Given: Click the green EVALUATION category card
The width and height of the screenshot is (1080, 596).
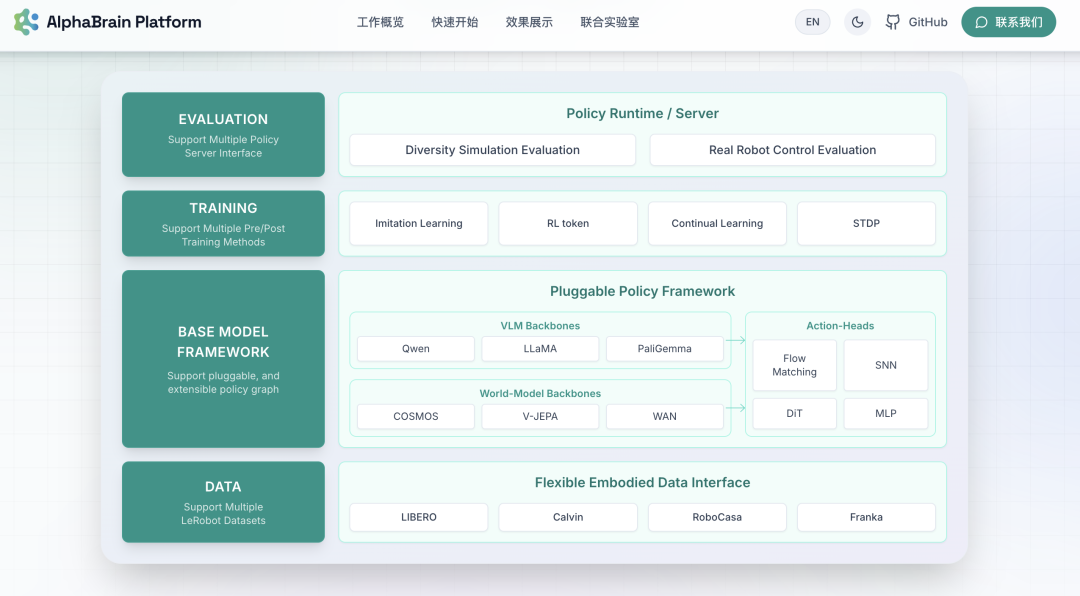Looking at the screenshot, I should [x=223, y=135].
